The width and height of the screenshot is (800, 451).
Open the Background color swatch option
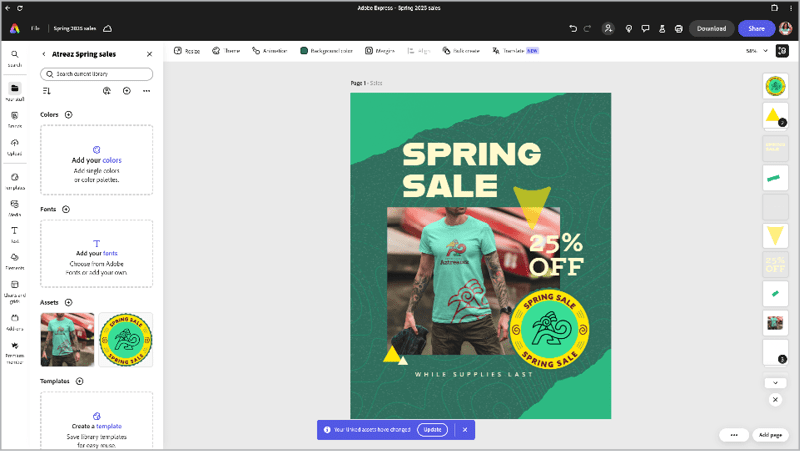click(x=326, y=51)
